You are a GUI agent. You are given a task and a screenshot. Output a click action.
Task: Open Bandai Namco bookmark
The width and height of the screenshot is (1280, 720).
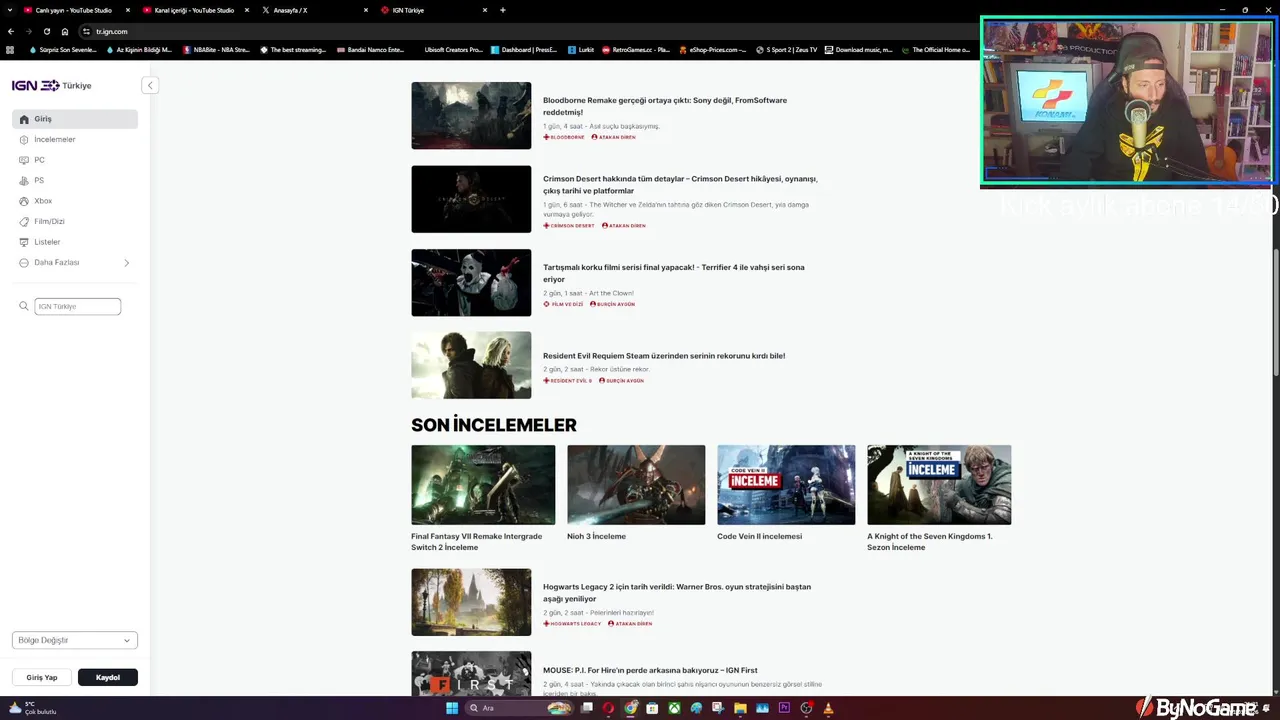371,49
